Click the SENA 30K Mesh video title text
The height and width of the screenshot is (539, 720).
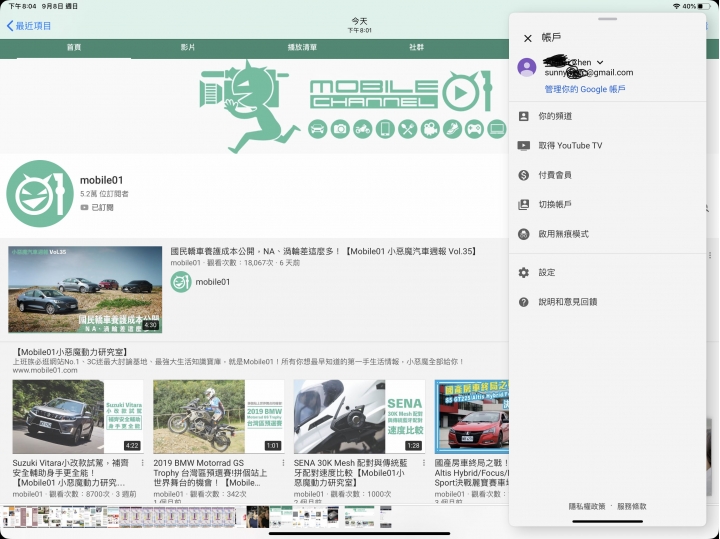[350, 473]
